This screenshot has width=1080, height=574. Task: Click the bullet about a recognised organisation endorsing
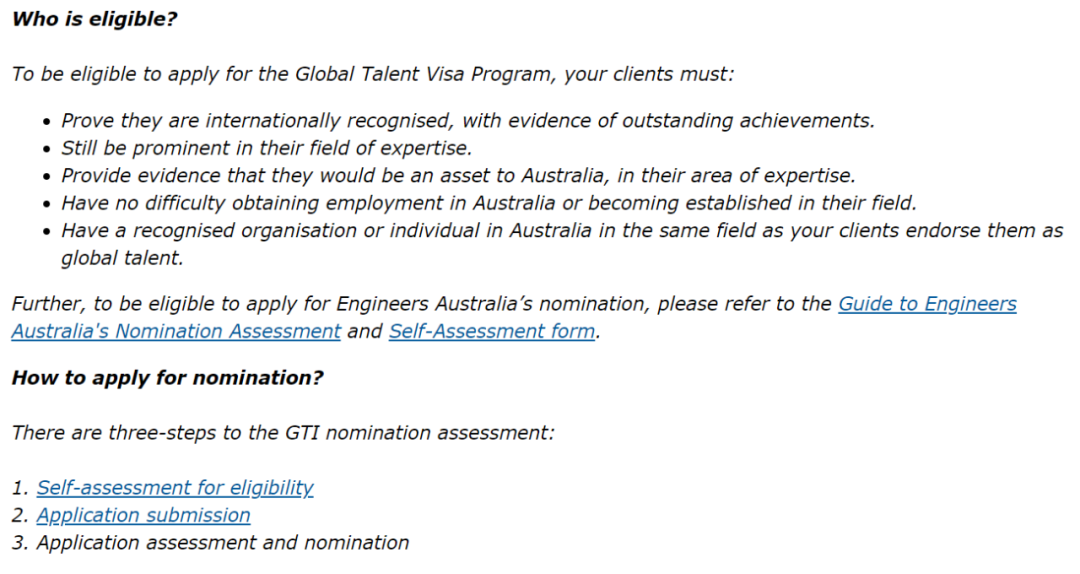(x=562, y=244)
